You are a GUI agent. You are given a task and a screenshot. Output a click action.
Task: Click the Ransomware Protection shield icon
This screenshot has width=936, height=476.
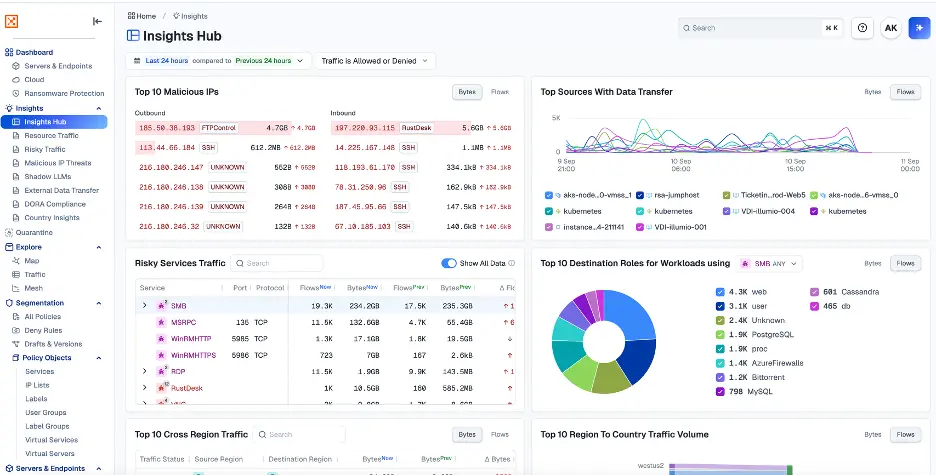coord(16,94)
